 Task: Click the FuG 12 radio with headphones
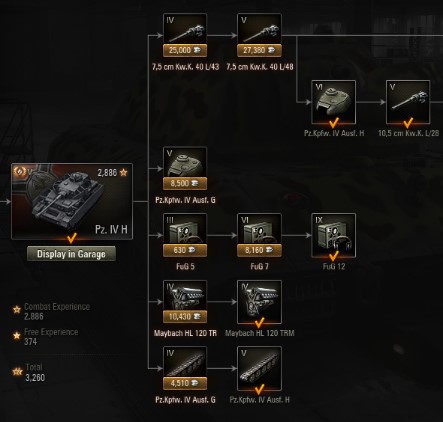tap(333, 235)
